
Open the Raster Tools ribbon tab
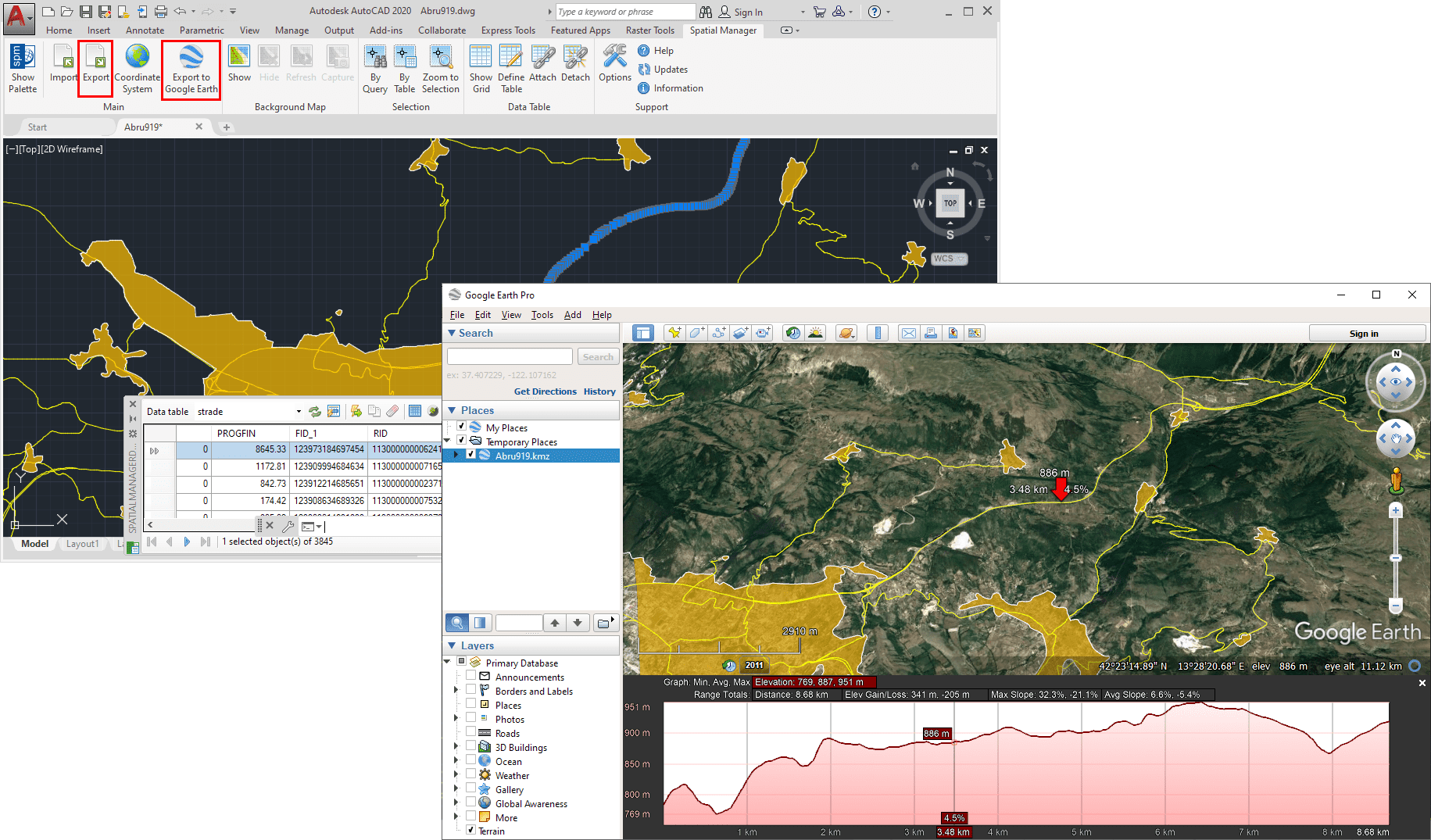click(649, 30)
